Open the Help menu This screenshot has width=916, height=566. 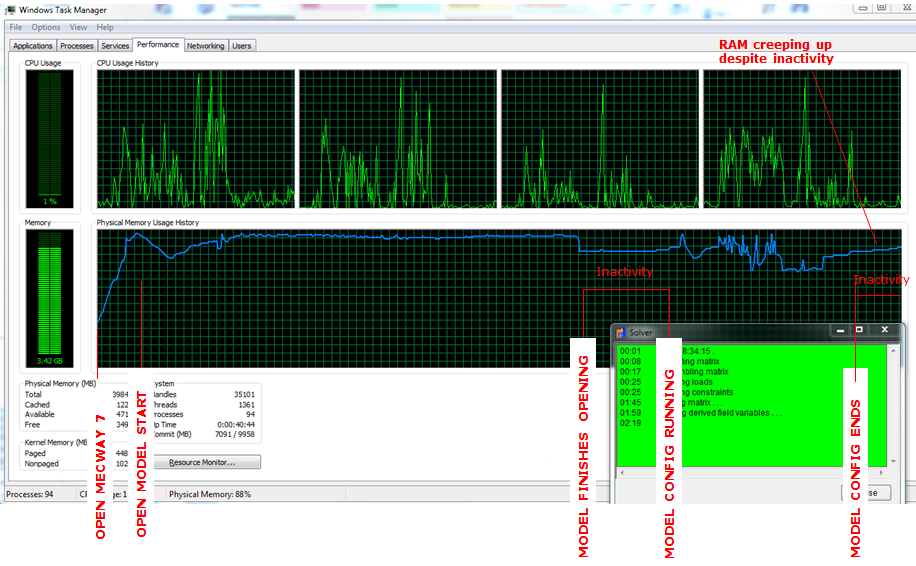(x=105, y=27)
